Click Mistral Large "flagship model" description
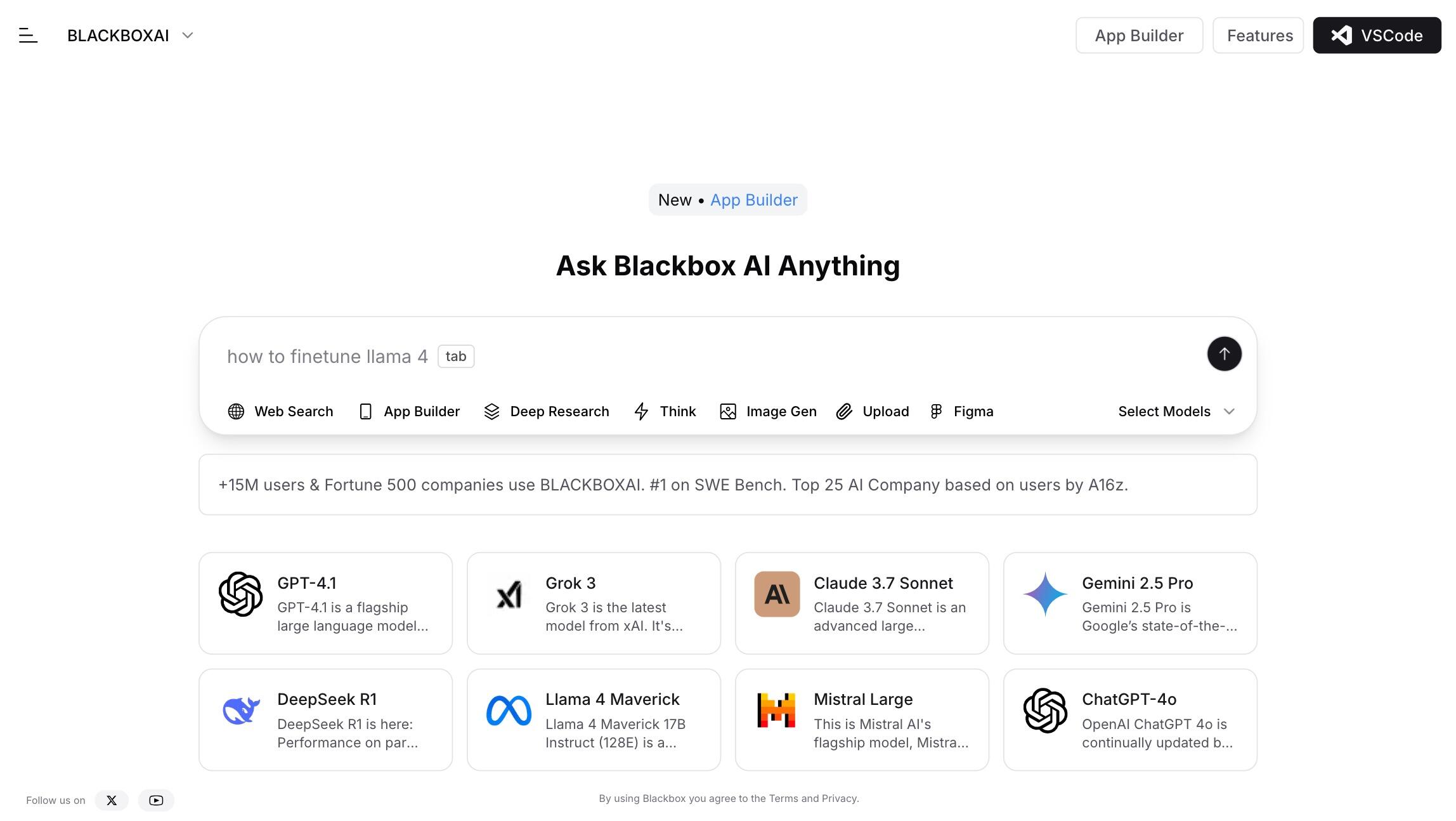This screenshot has height=821, width=1456. tap(891, 733)
